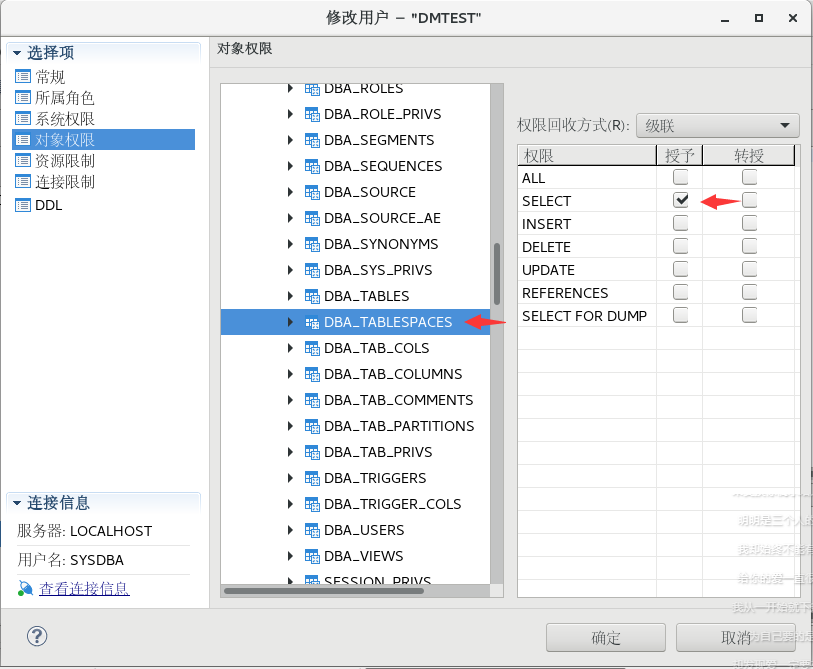Click the 转授 column header
Viewport: 813px width, 669px height.
click(749, 156)
